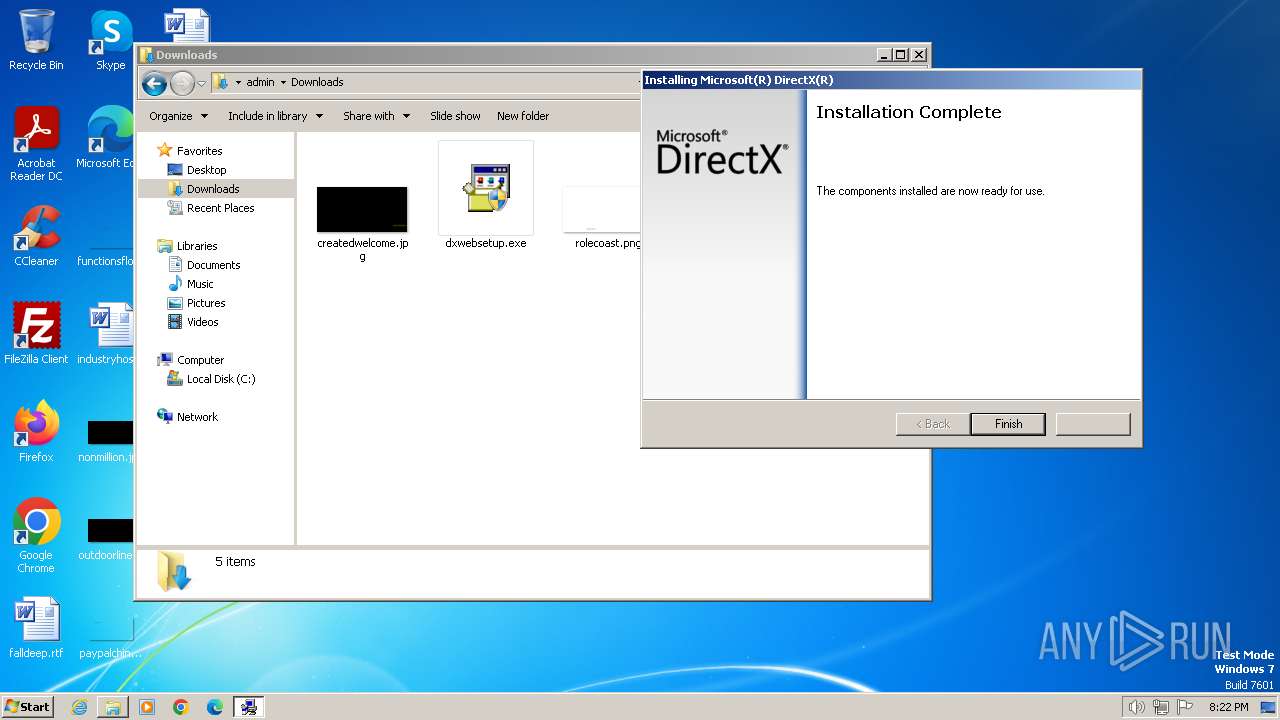Open the Firefox desktop shortcut
1280x720 pixels.
point(36,431)
